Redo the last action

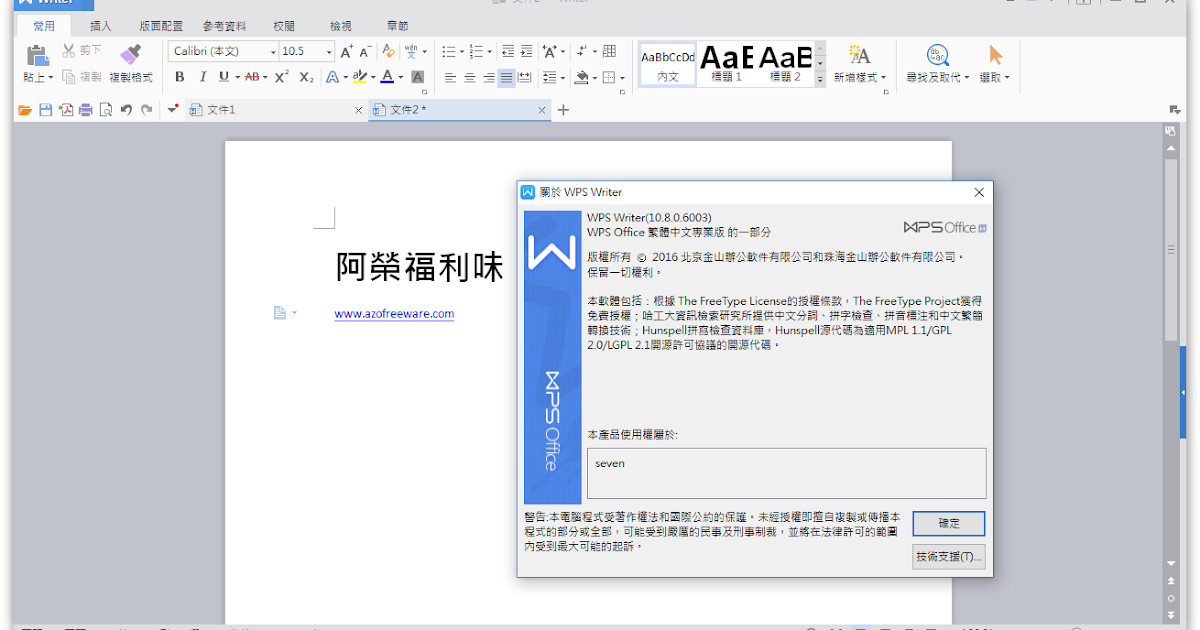[147, 110]
